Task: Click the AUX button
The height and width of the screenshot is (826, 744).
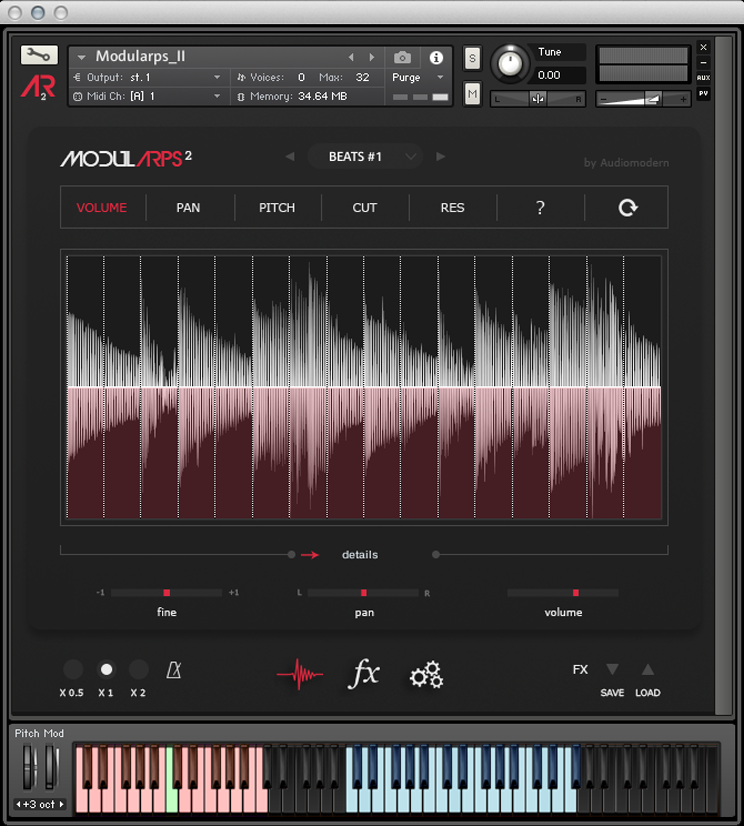Action: [x=703, y=77]
